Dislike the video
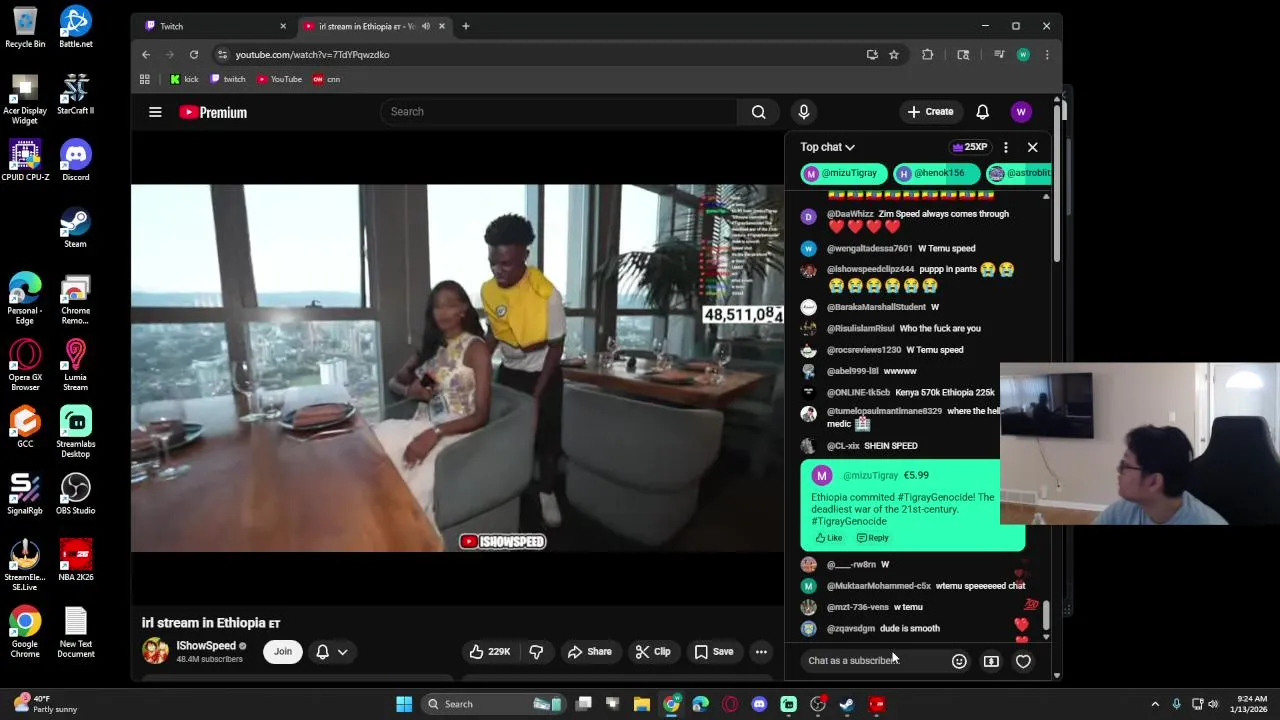Screen dimensions: 1280x720 click(x=536, y=652)
